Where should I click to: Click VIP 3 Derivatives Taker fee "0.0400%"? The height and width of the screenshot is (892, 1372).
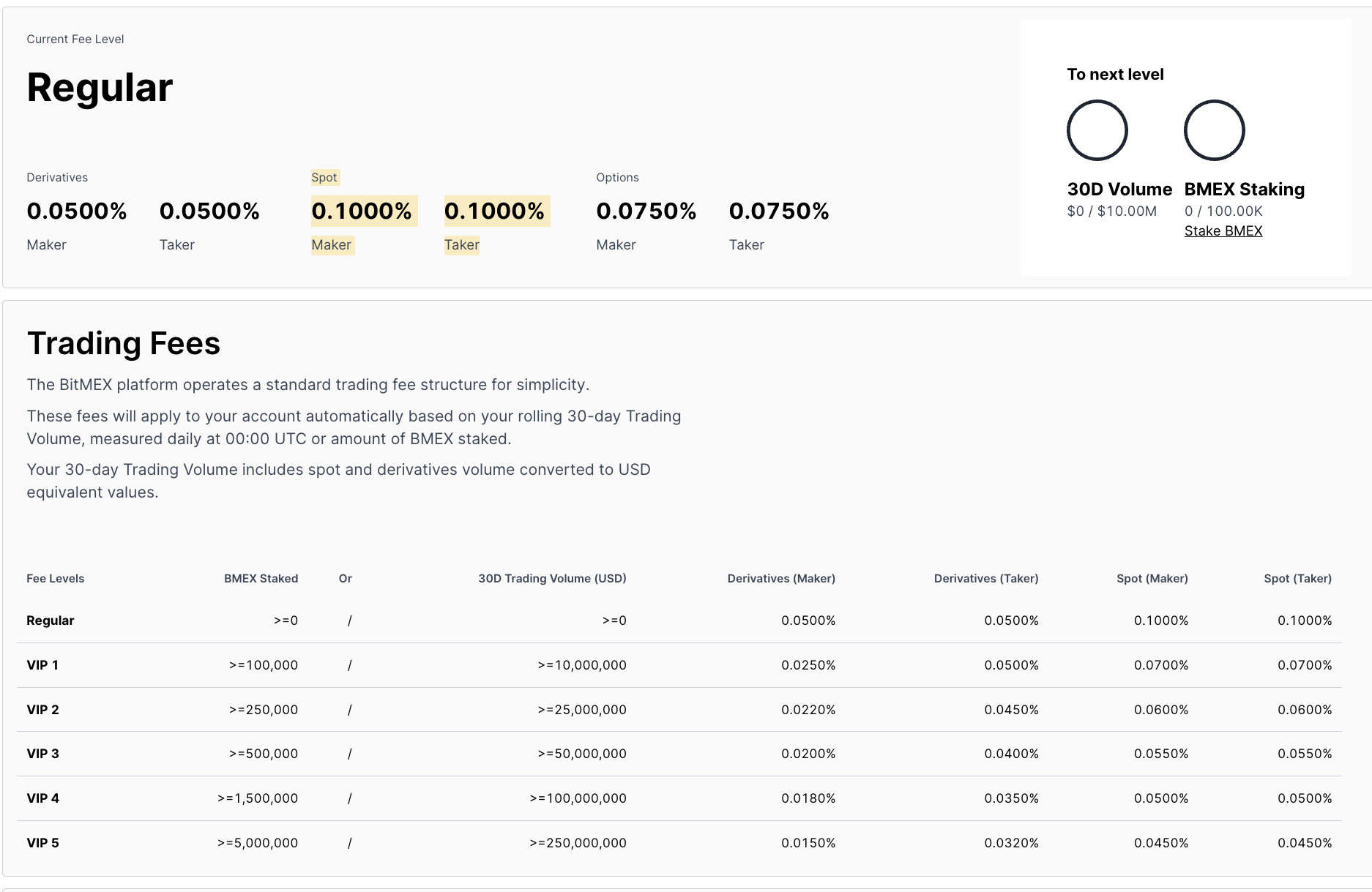(x=1011, y=754)
